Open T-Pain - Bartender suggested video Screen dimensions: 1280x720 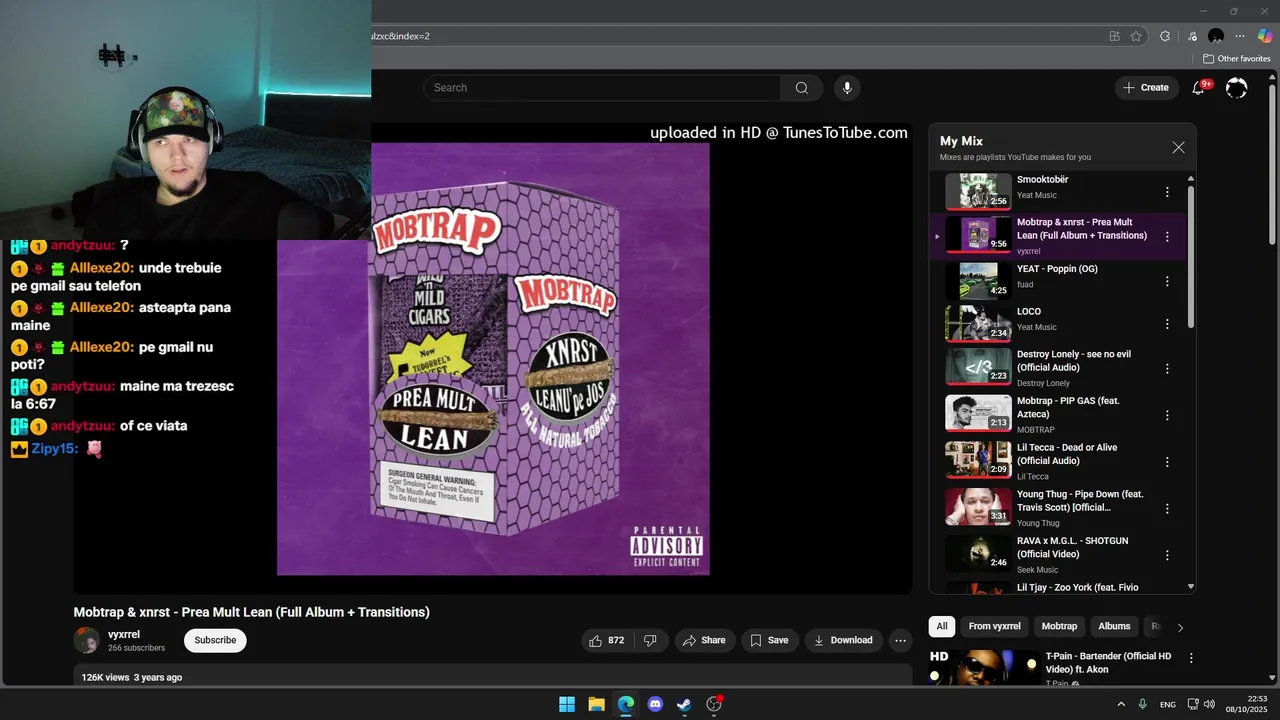(x=1108, y=663)
